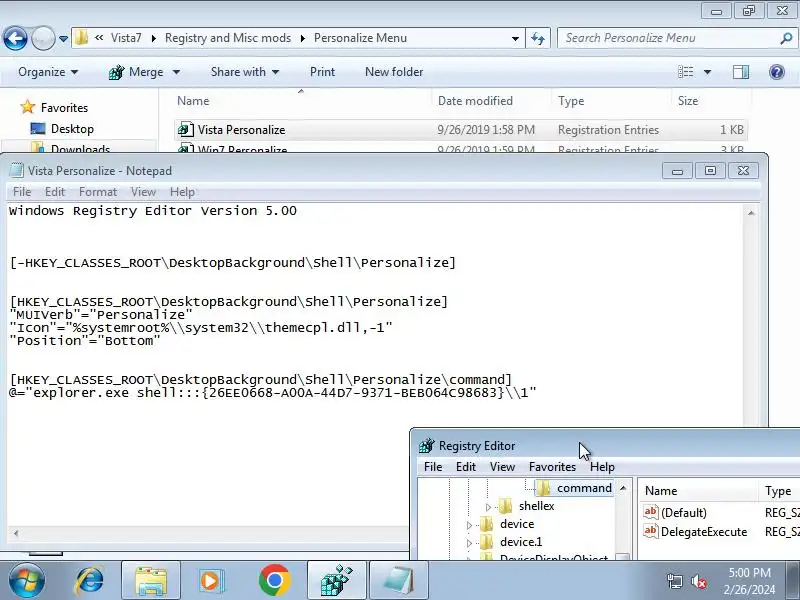Open Google Chrome from taskbar
Viewport: 800px width, 600px height.
coord(274,581)
